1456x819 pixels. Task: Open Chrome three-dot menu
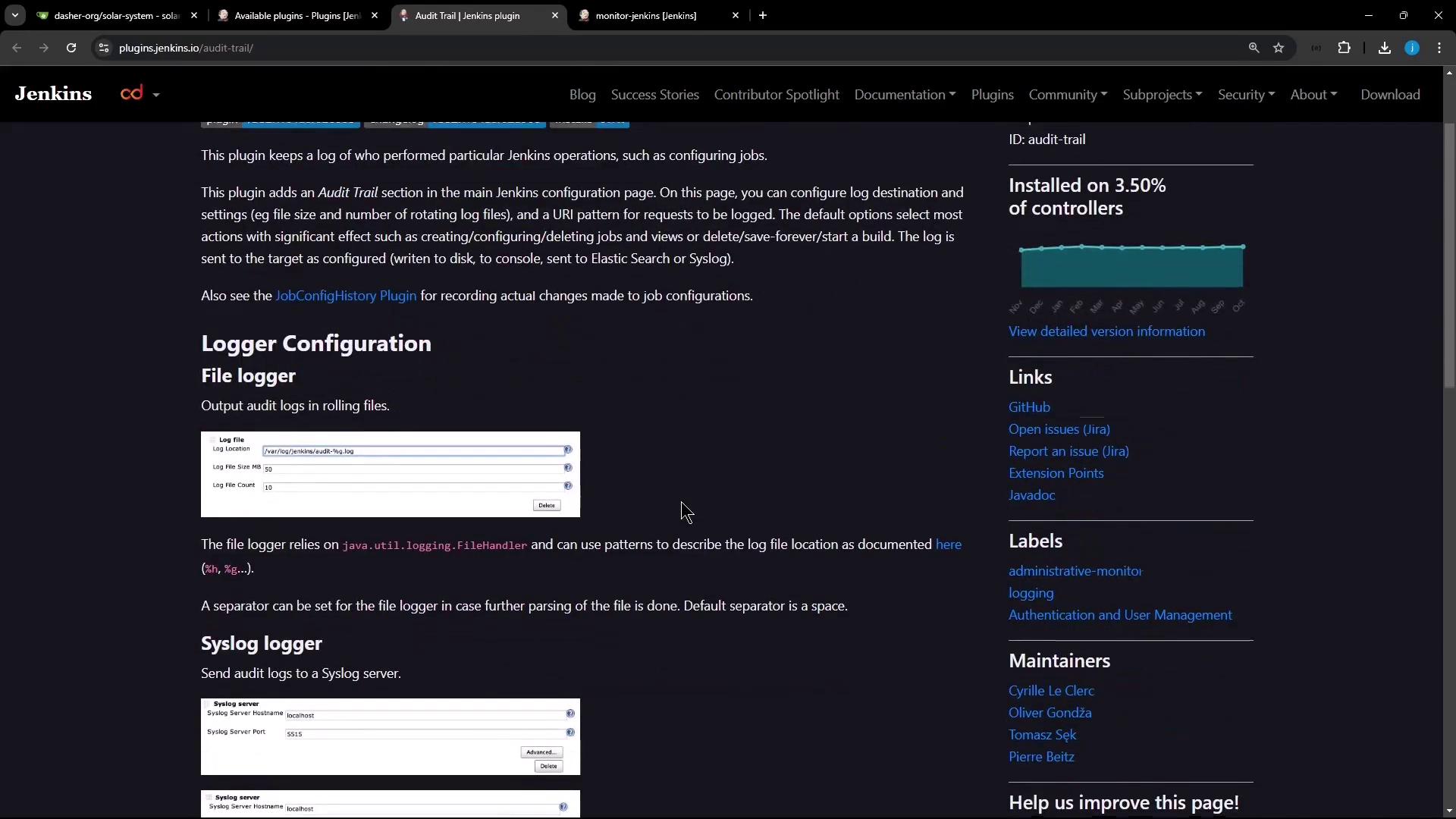click(1439, 48)
